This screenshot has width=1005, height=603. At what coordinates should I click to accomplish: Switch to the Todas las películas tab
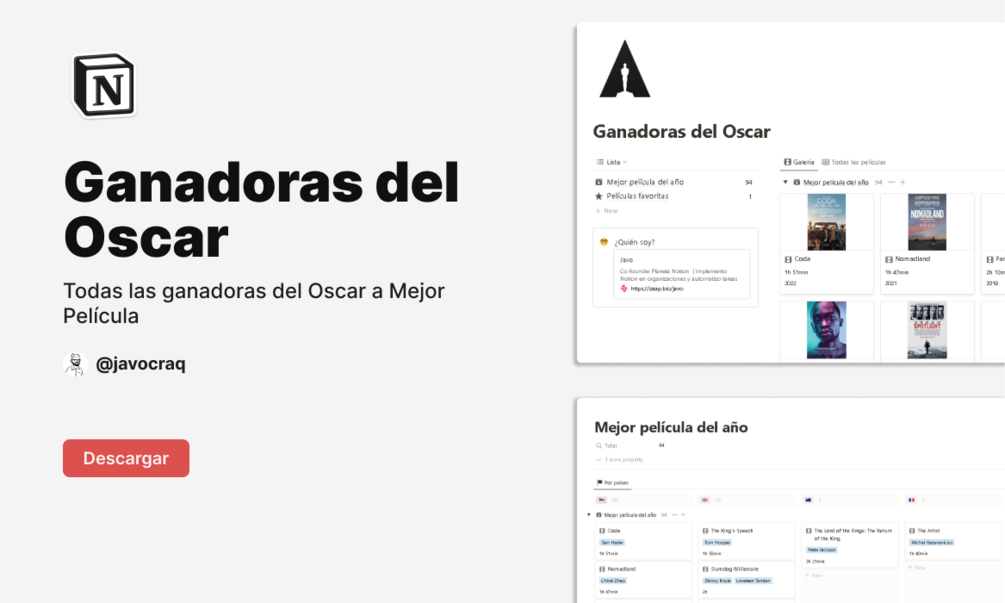(854, 162)
